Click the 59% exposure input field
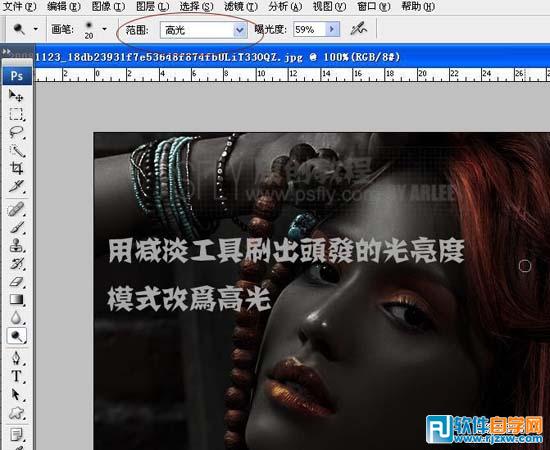 pyautogui.click(x=310, y=29)
